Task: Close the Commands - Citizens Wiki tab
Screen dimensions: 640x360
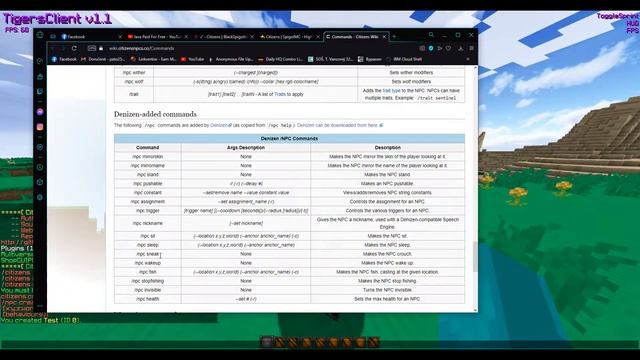Action: pyautogui.click(x=384, y=37)
